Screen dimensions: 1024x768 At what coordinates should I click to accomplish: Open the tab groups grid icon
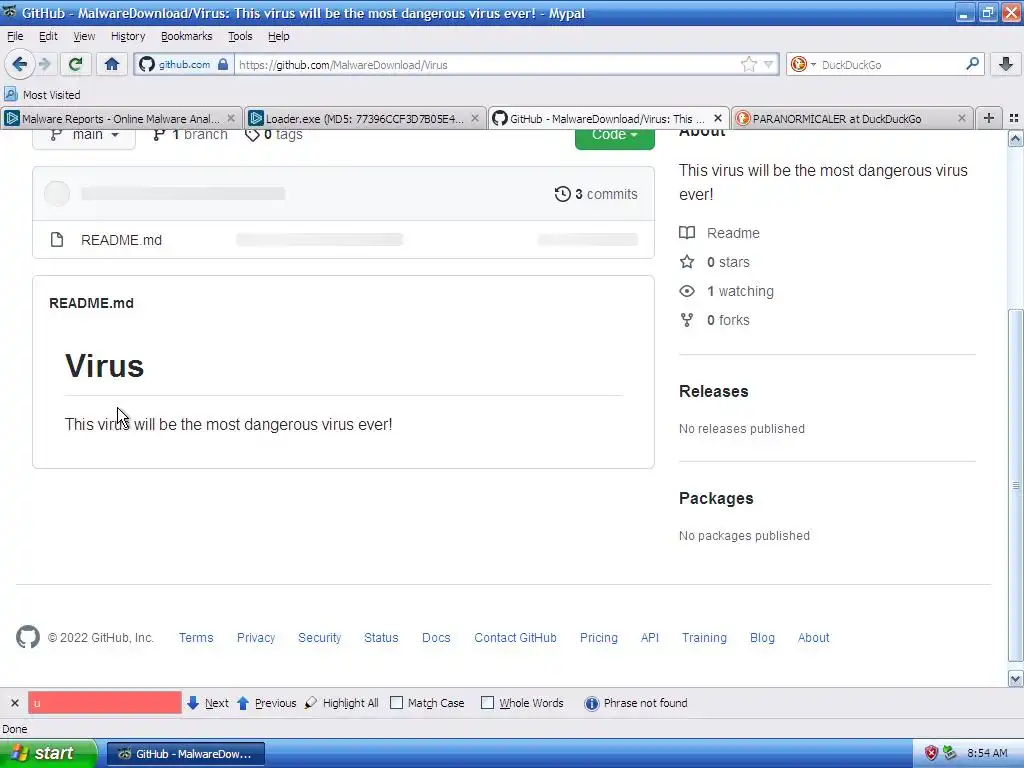click(1014, 118)
